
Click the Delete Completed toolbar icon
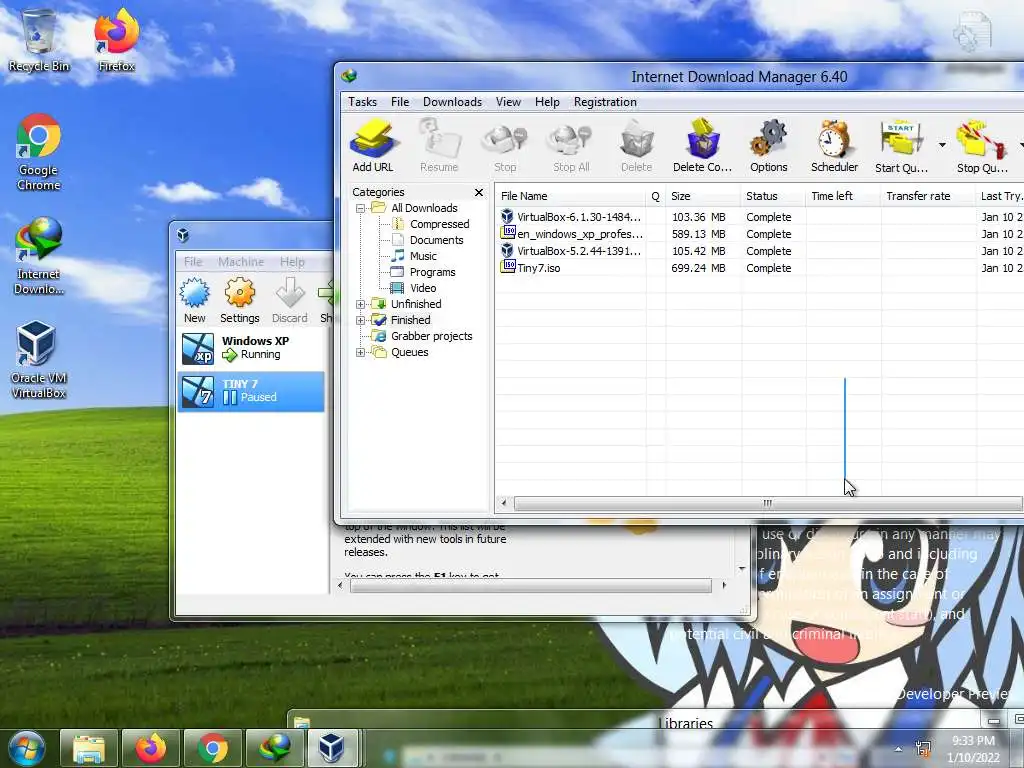[x=702, y=145]
